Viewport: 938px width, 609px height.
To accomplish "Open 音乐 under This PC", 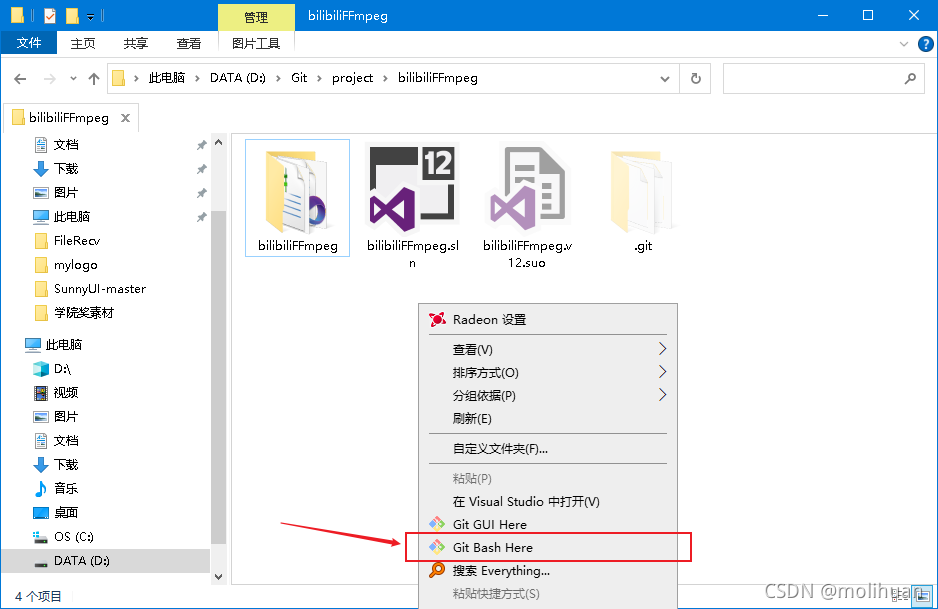I will (x=66, y=488).
